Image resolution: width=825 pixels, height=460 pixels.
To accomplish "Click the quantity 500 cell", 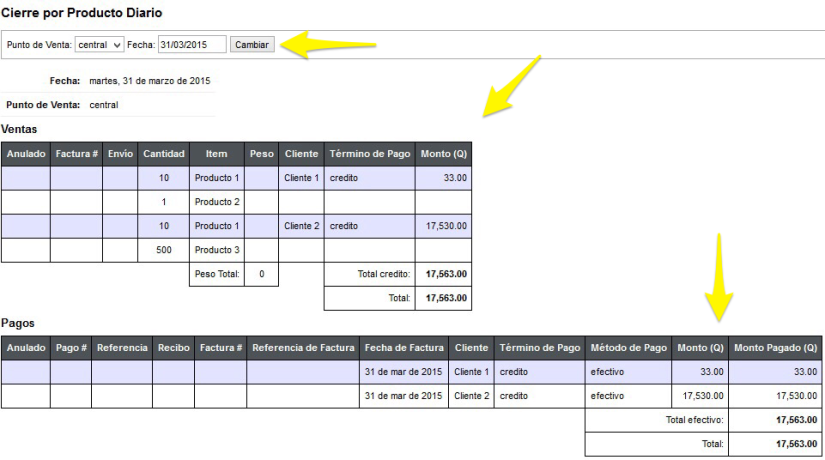I will [164, 250].
